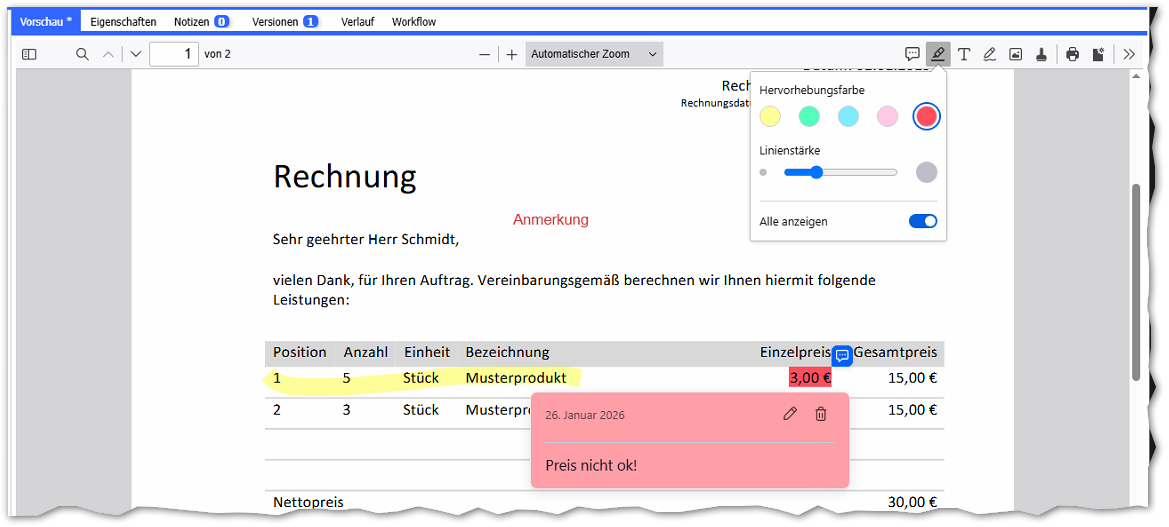Open the Eigenschaften tab

tap(124, 22)
